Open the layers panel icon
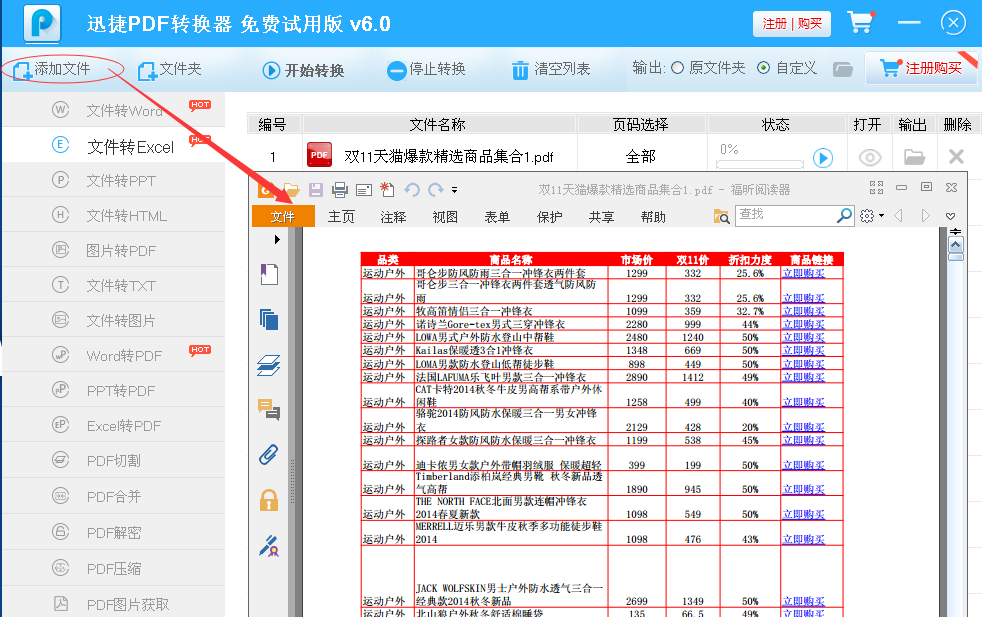Viewport: 982px width, 617px height. tap(269, 365)
